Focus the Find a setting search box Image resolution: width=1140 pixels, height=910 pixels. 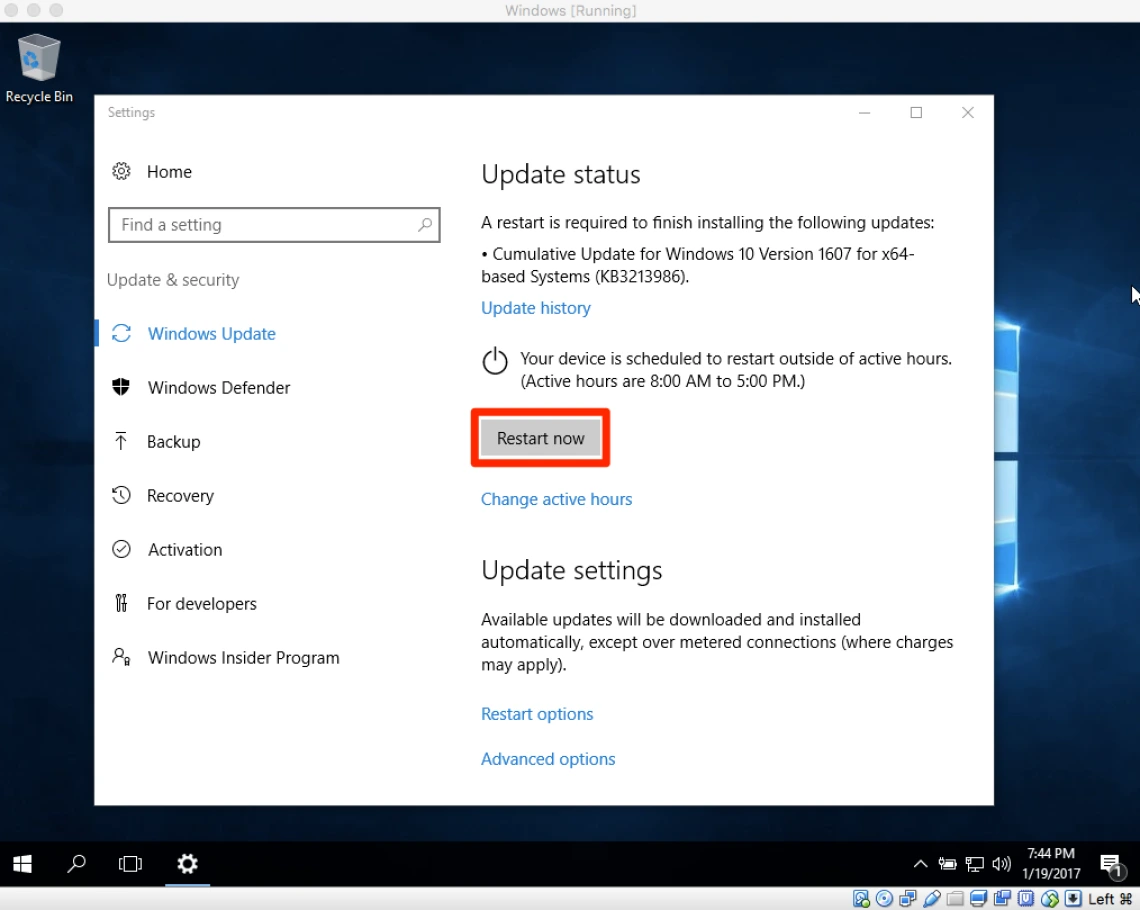[x=274, y=225]
